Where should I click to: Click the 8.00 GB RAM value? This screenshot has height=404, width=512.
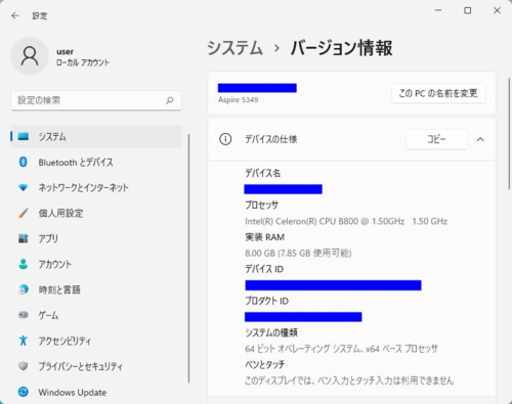pos(298,253)
